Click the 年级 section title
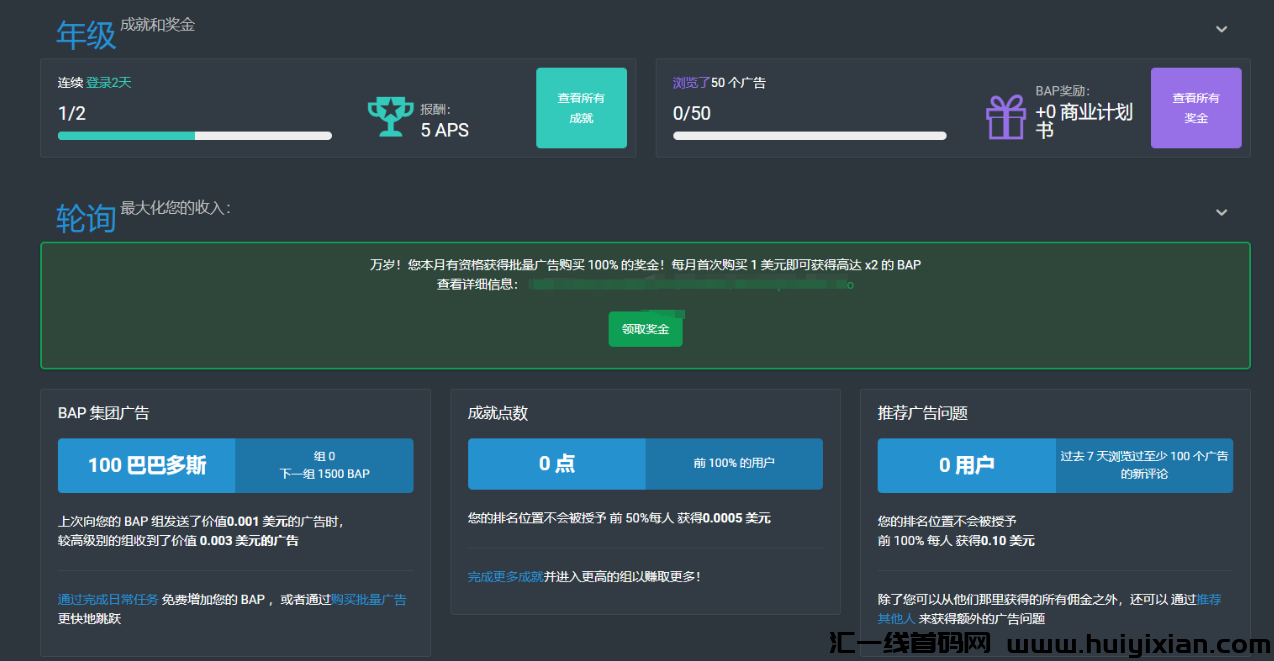This screenshot has height=661, width=1274. point(86,33)
